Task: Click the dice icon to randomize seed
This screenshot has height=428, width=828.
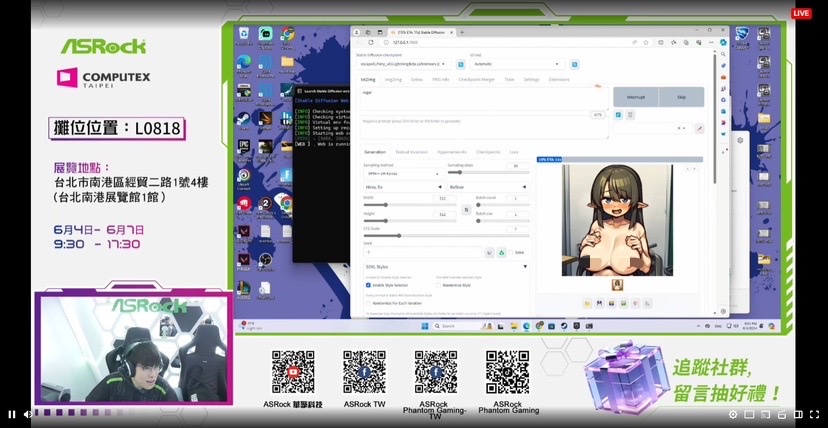Action: click(489, 253)
